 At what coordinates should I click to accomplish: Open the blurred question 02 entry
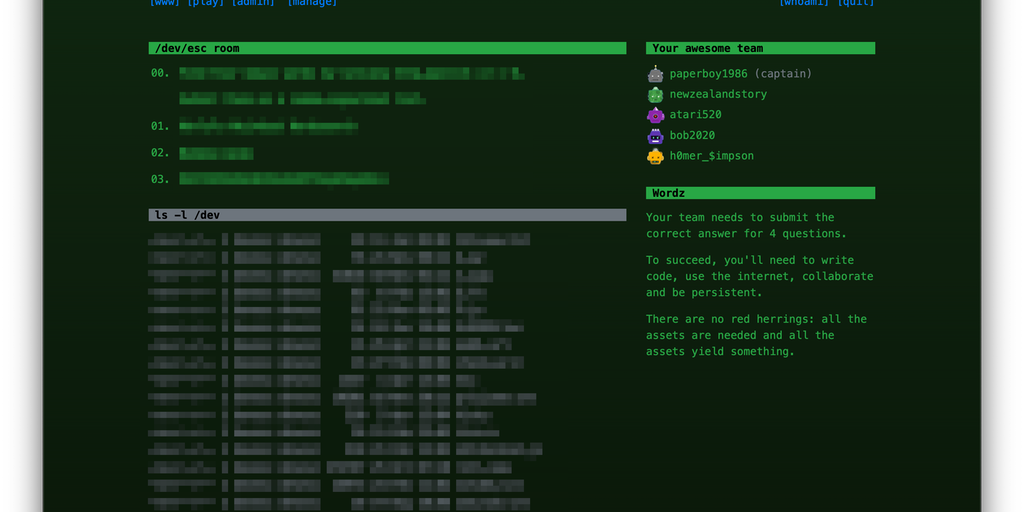click(216, 153)
